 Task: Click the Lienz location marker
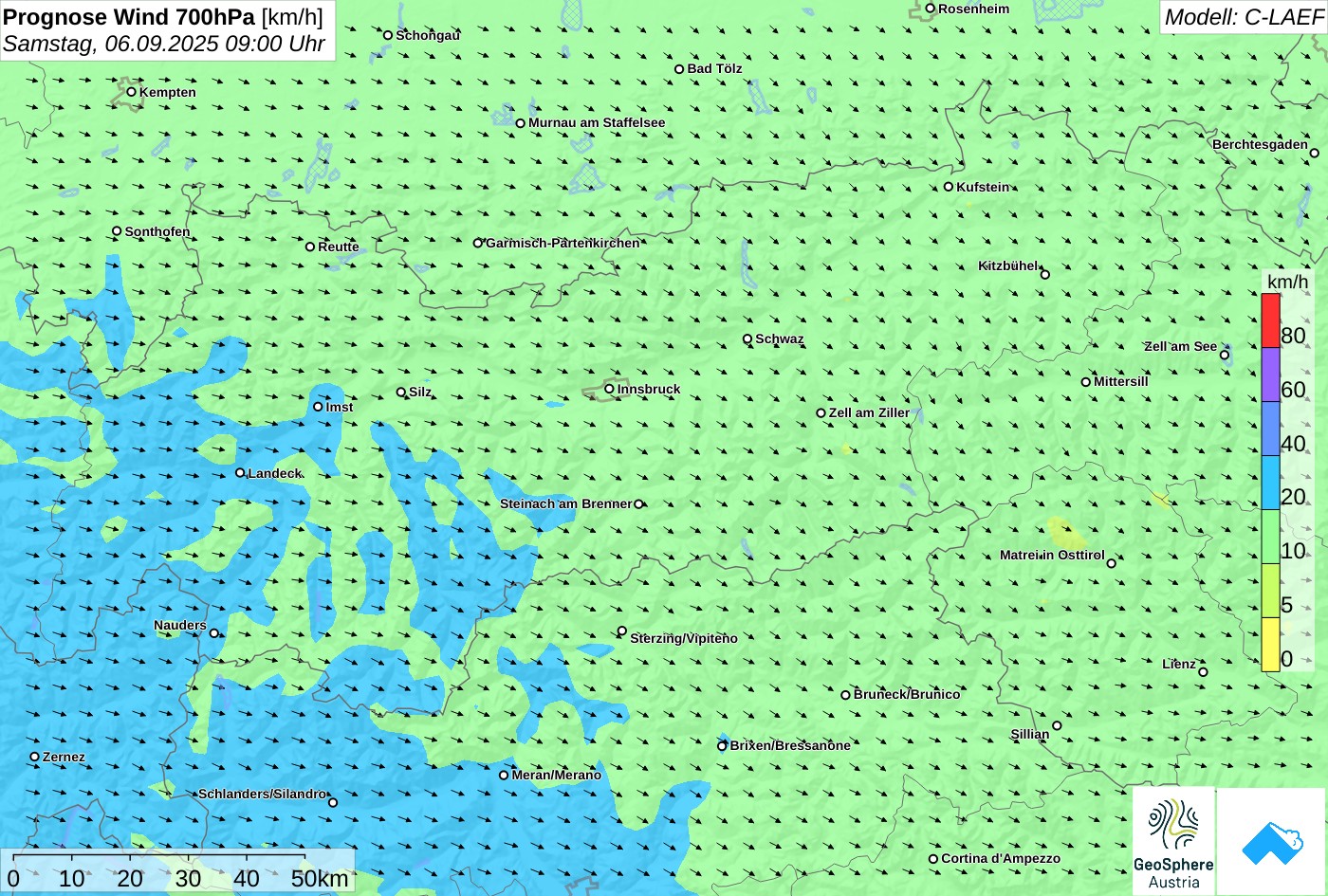1203,672
